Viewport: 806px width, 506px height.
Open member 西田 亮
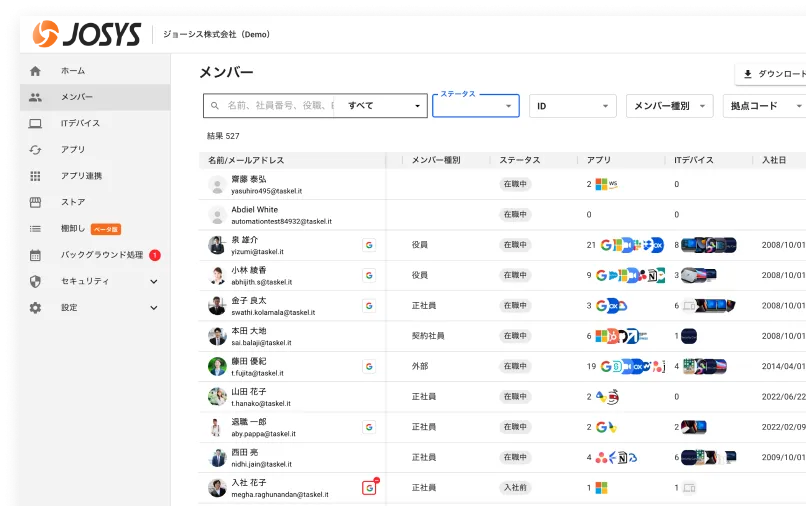245,453
